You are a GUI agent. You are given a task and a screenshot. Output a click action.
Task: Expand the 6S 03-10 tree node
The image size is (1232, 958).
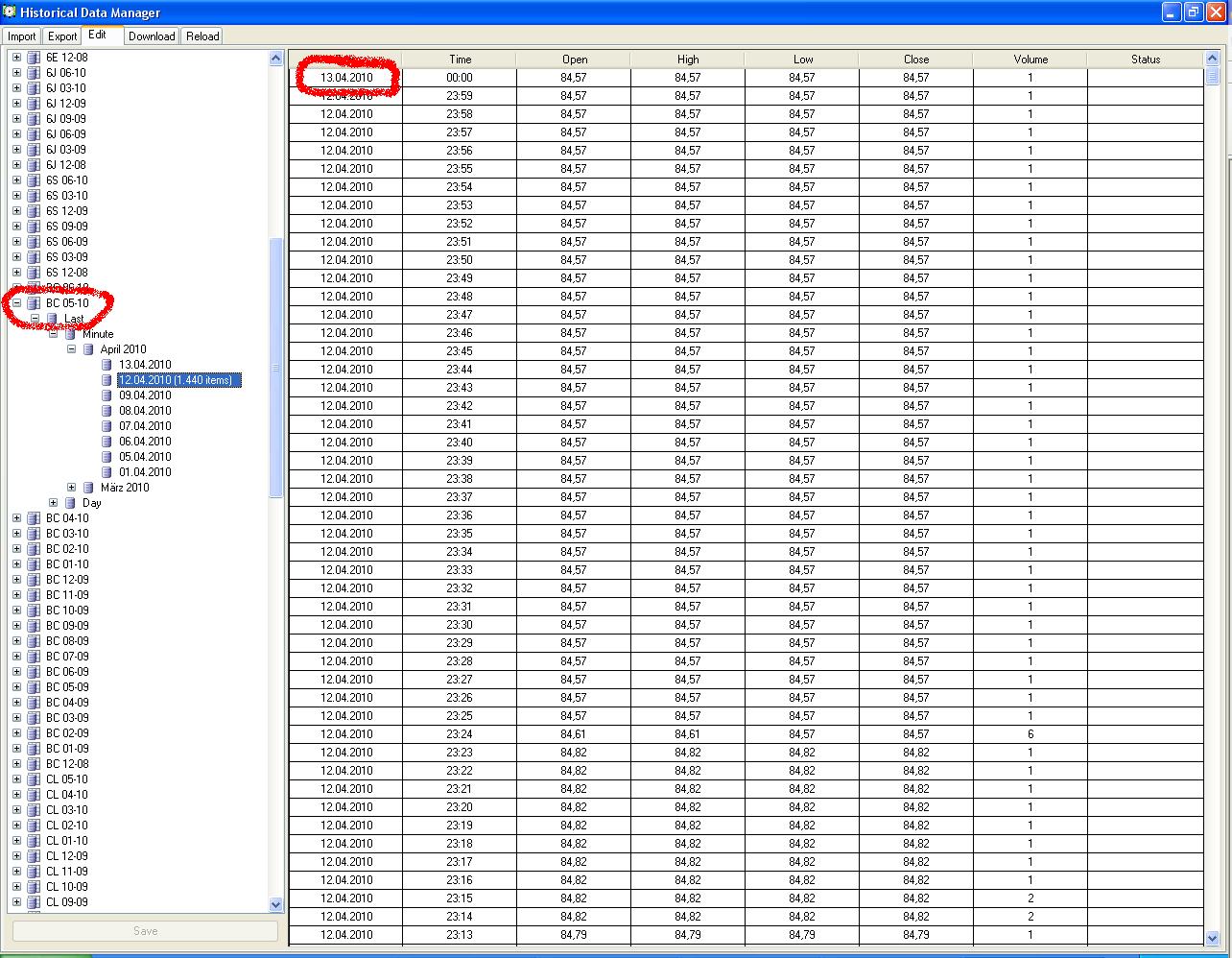16,196
